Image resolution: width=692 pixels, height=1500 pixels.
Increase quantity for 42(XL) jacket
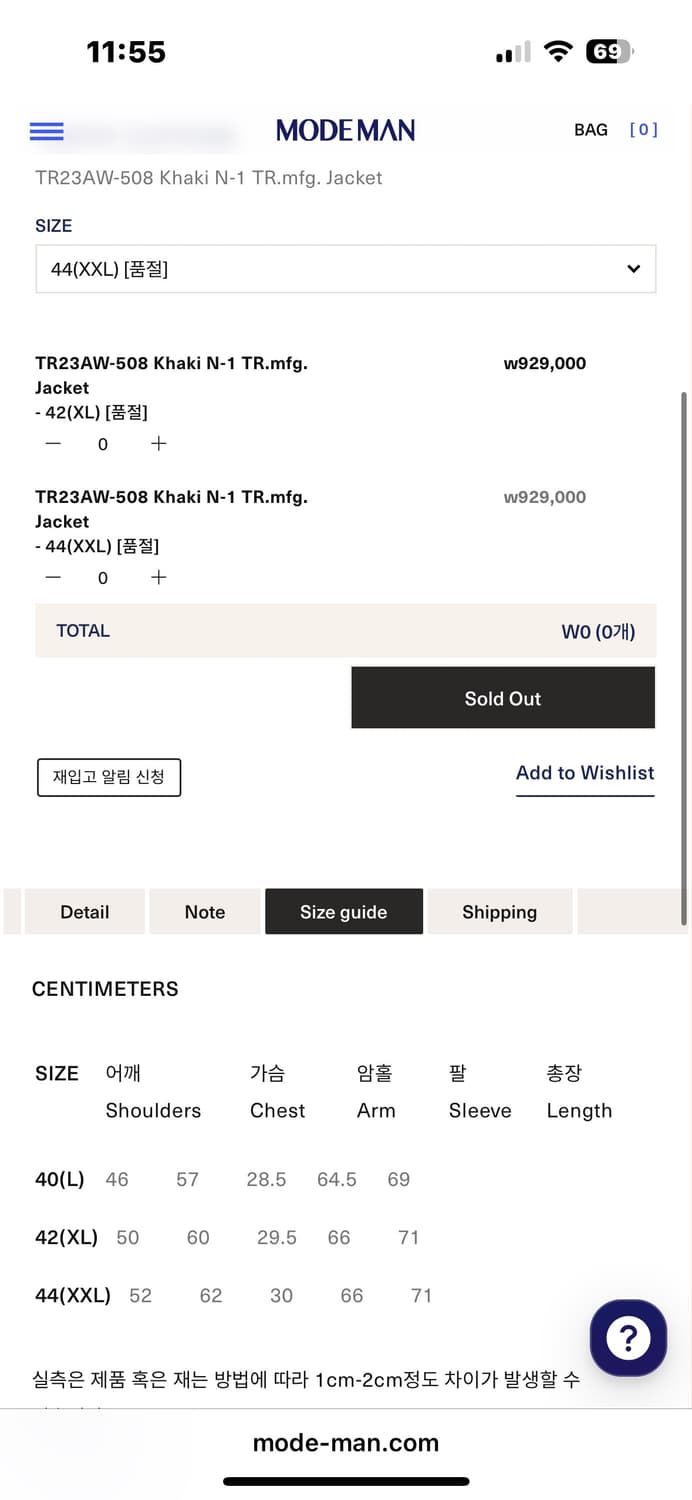point(158,443)
